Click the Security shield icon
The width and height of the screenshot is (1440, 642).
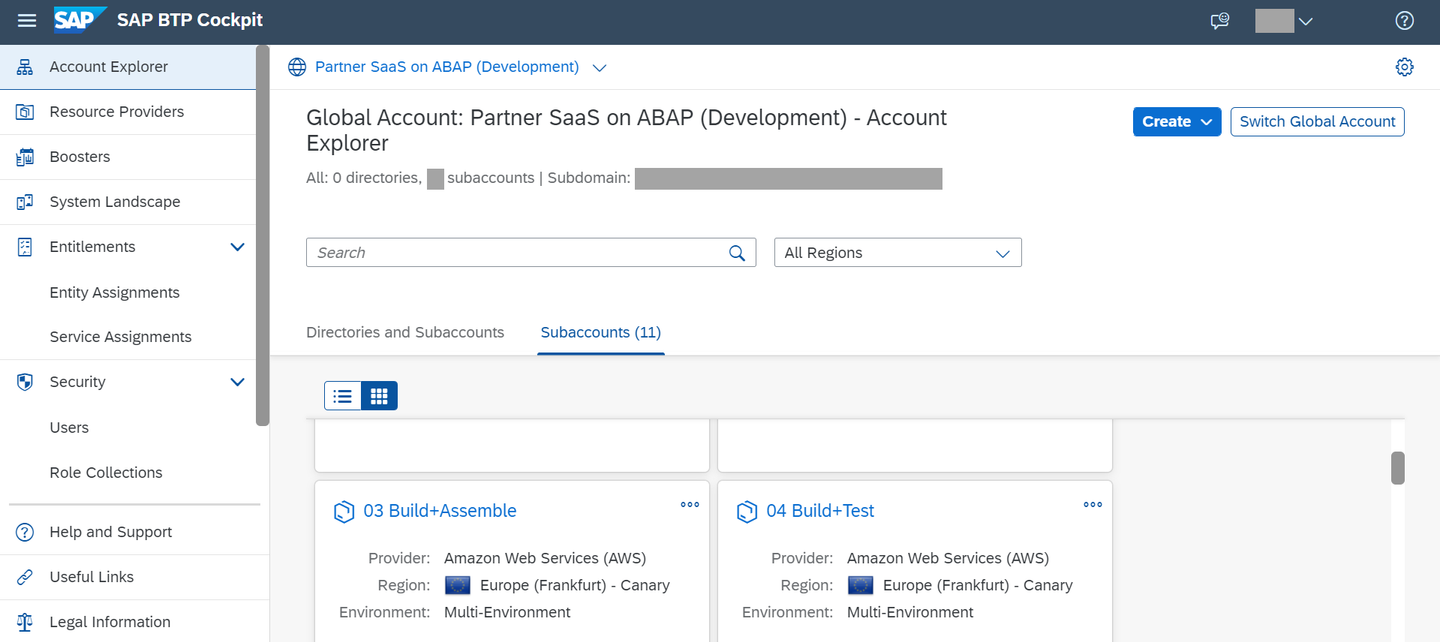pyautogui.click(x=26, y=382)
